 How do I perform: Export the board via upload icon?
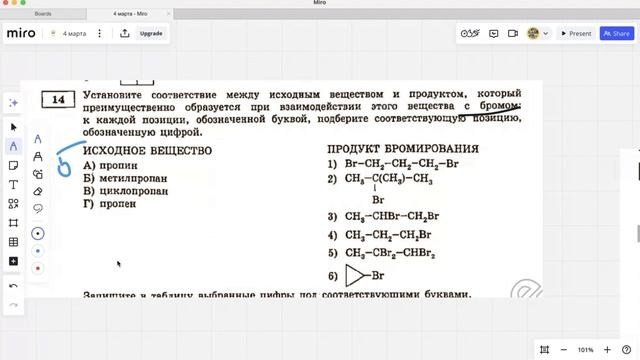[125, 33]
